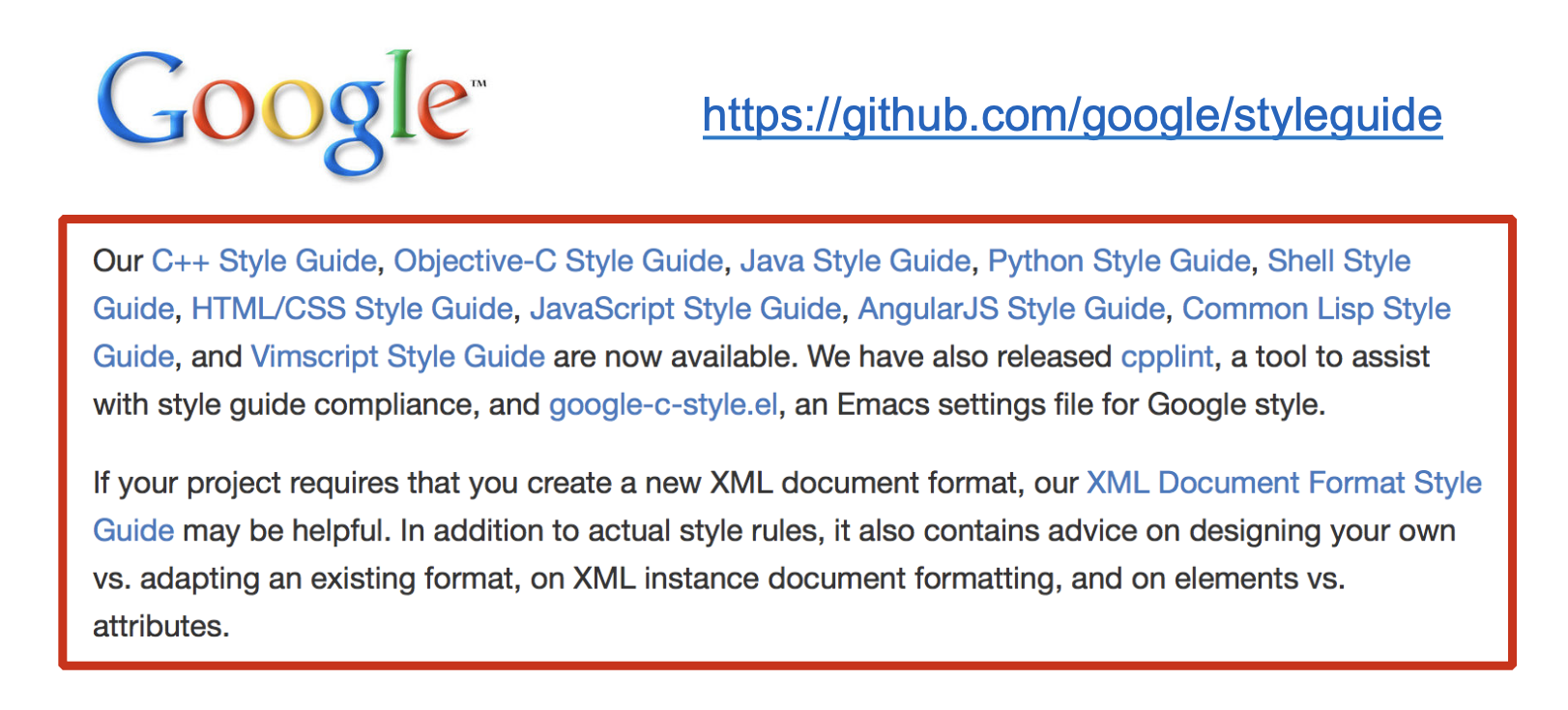
Task: Open the JavaScript Style Guide link
Action: click(685, 309)
